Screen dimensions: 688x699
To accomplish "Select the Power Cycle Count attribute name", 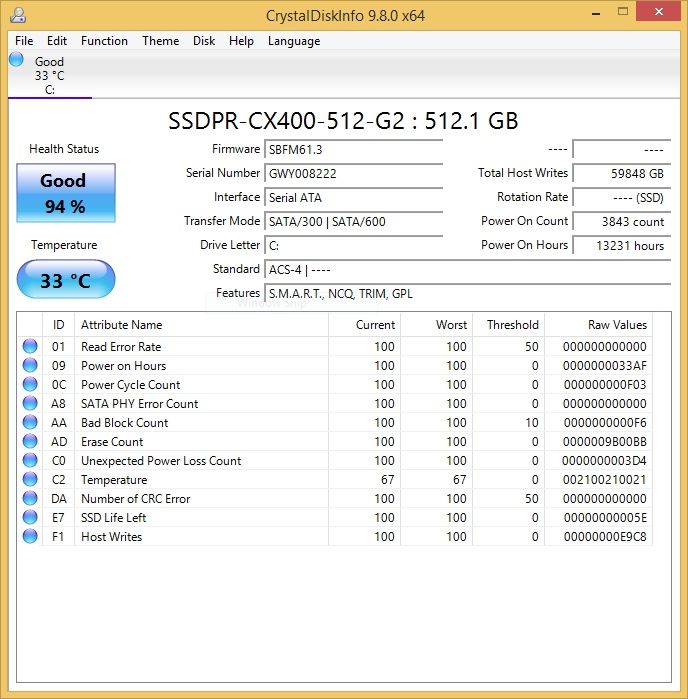I will [x=131, y=385].
